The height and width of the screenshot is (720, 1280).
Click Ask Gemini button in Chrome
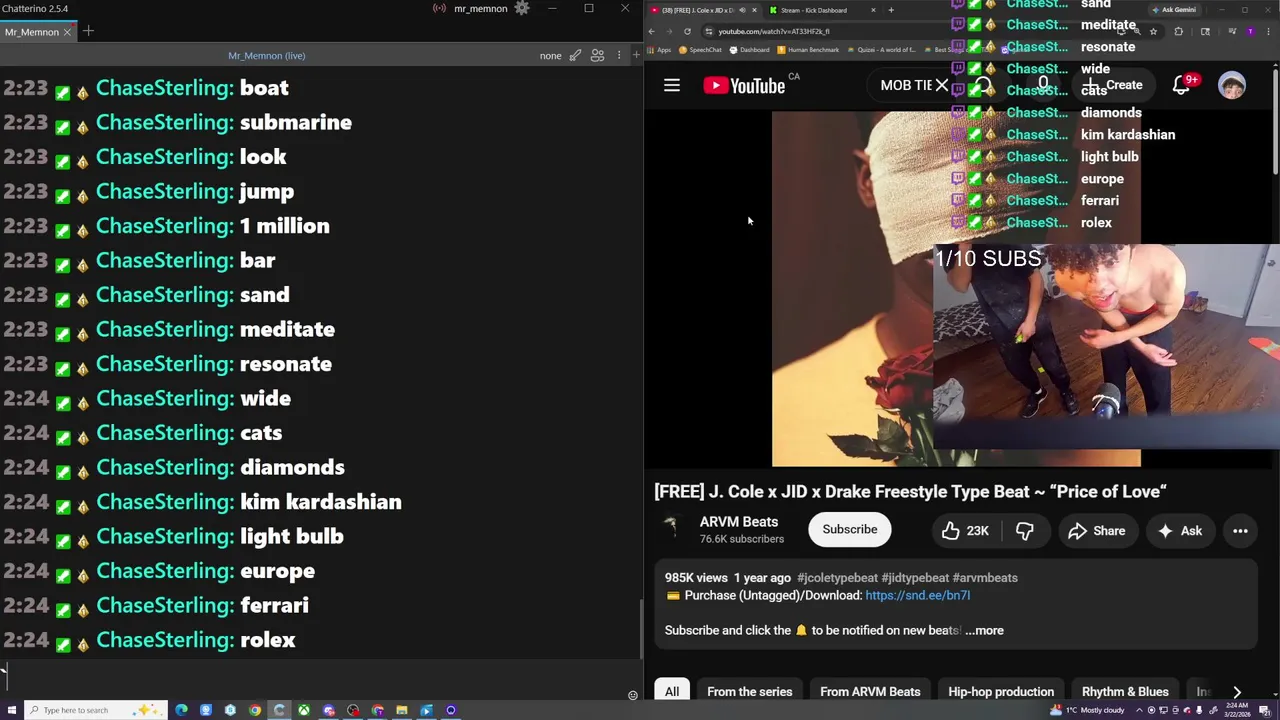pos(1174,10)
